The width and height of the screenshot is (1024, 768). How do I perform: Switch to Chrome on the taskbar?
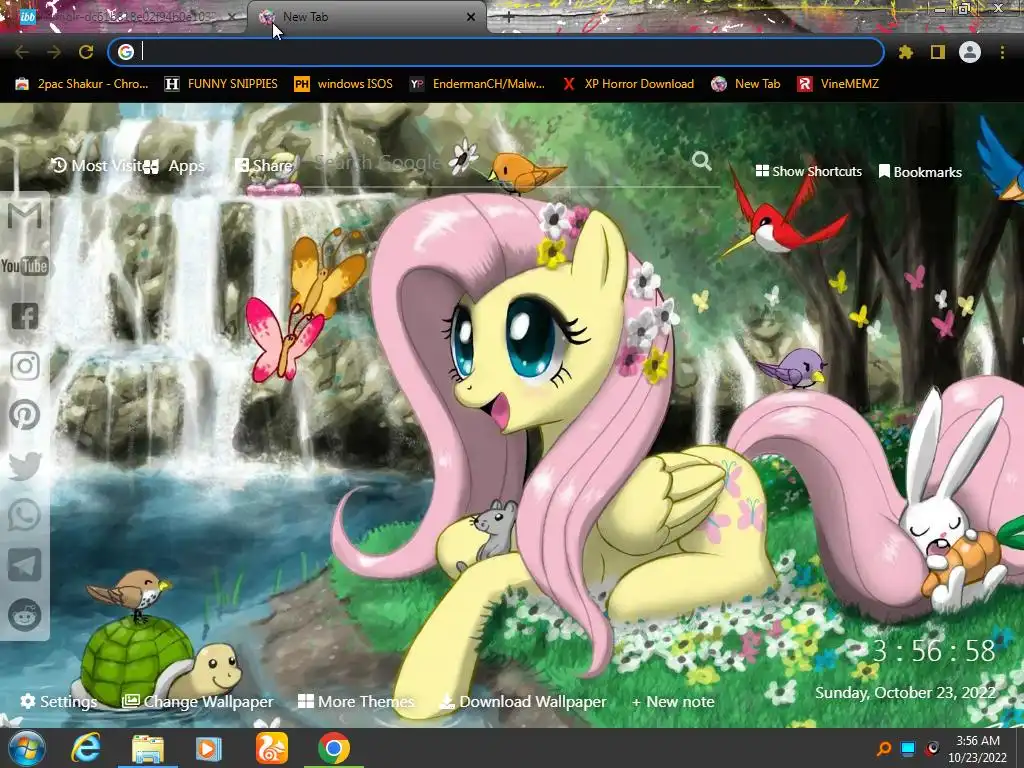(334, 748)
